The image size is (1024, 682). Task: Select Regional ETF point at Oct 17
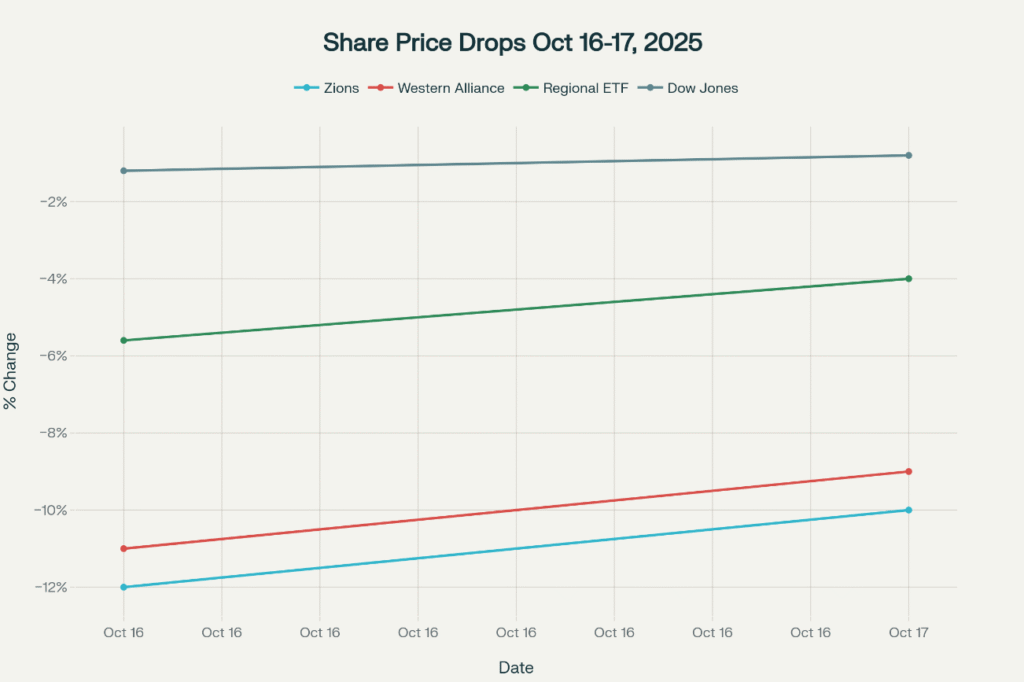[x=908, y=279]
